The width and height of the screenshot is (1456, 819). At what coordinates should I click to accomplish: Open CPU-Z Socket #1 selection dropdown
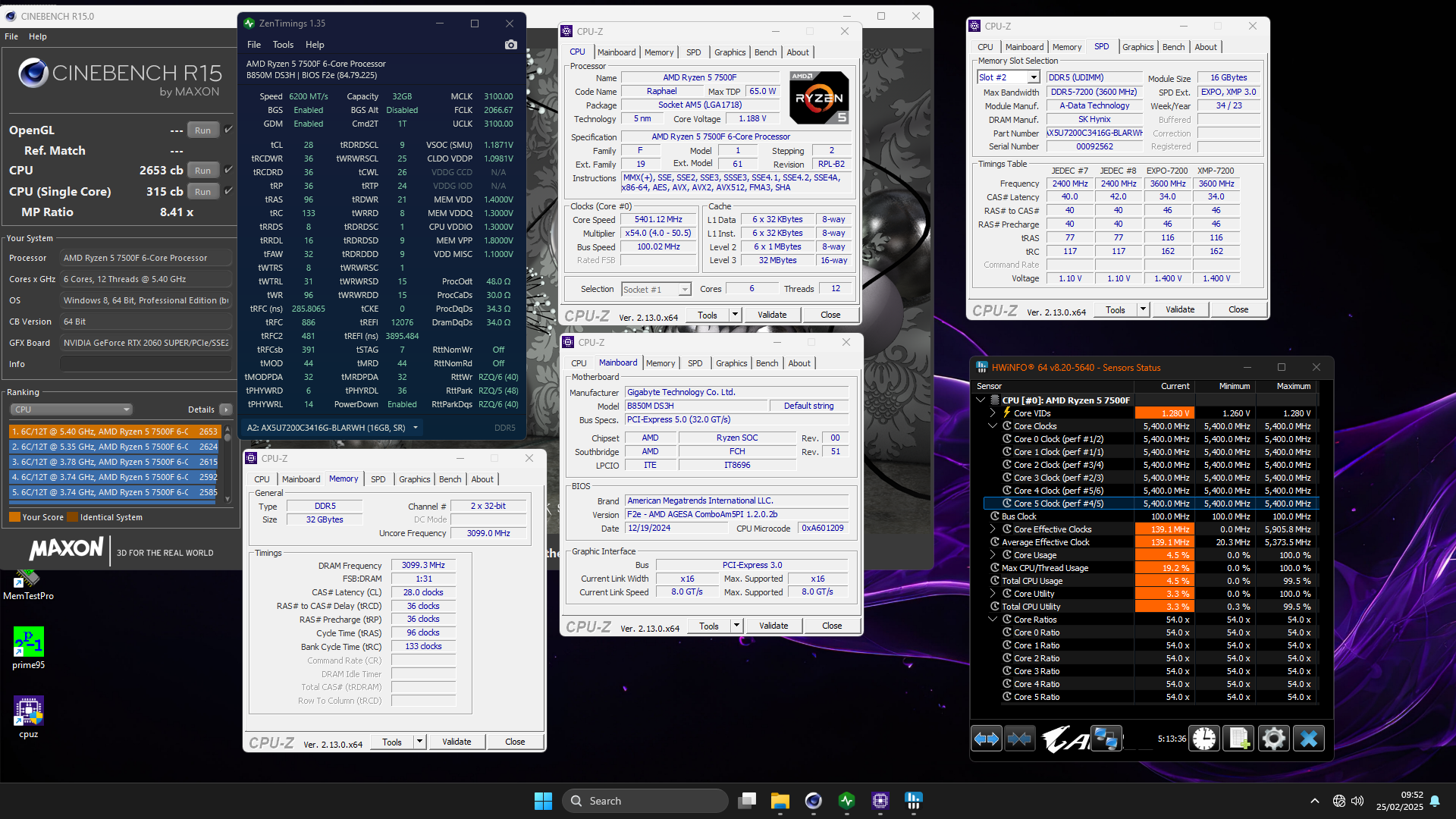click(656, 289)
